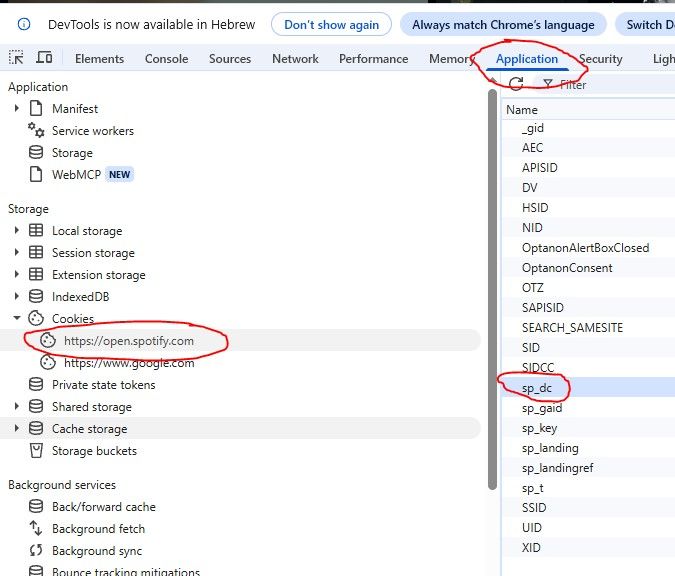Screen dimensions: 675x576
Task: Click the Shared storage database icon
Action: click(x=36, y=406)
